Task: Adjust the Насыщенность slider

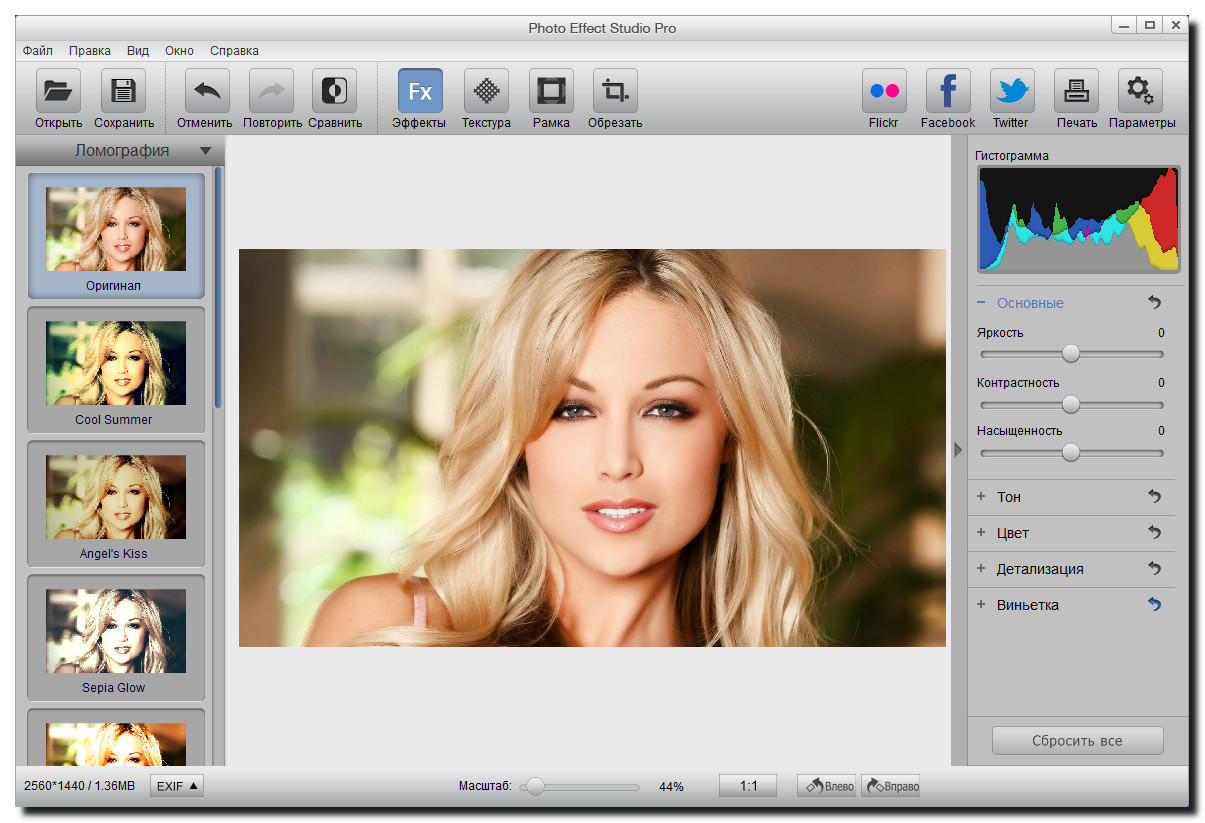Action: click(x=1071, y=452)
